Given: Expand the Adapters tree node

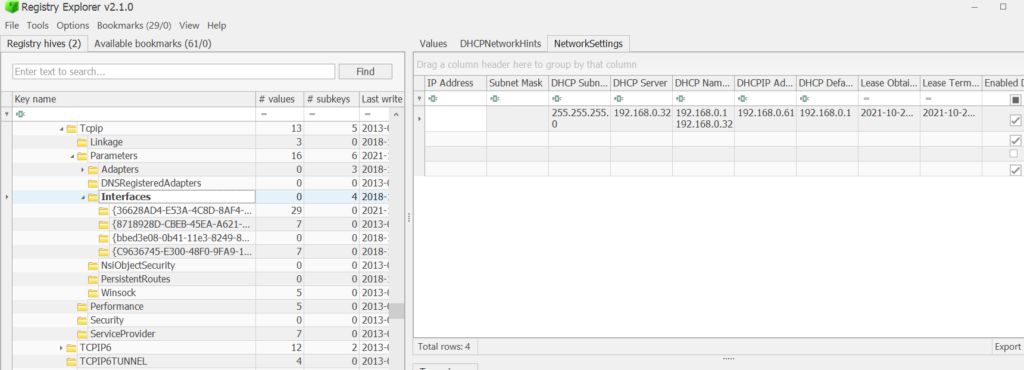Looking at the screenshot, I should point(83,170).
